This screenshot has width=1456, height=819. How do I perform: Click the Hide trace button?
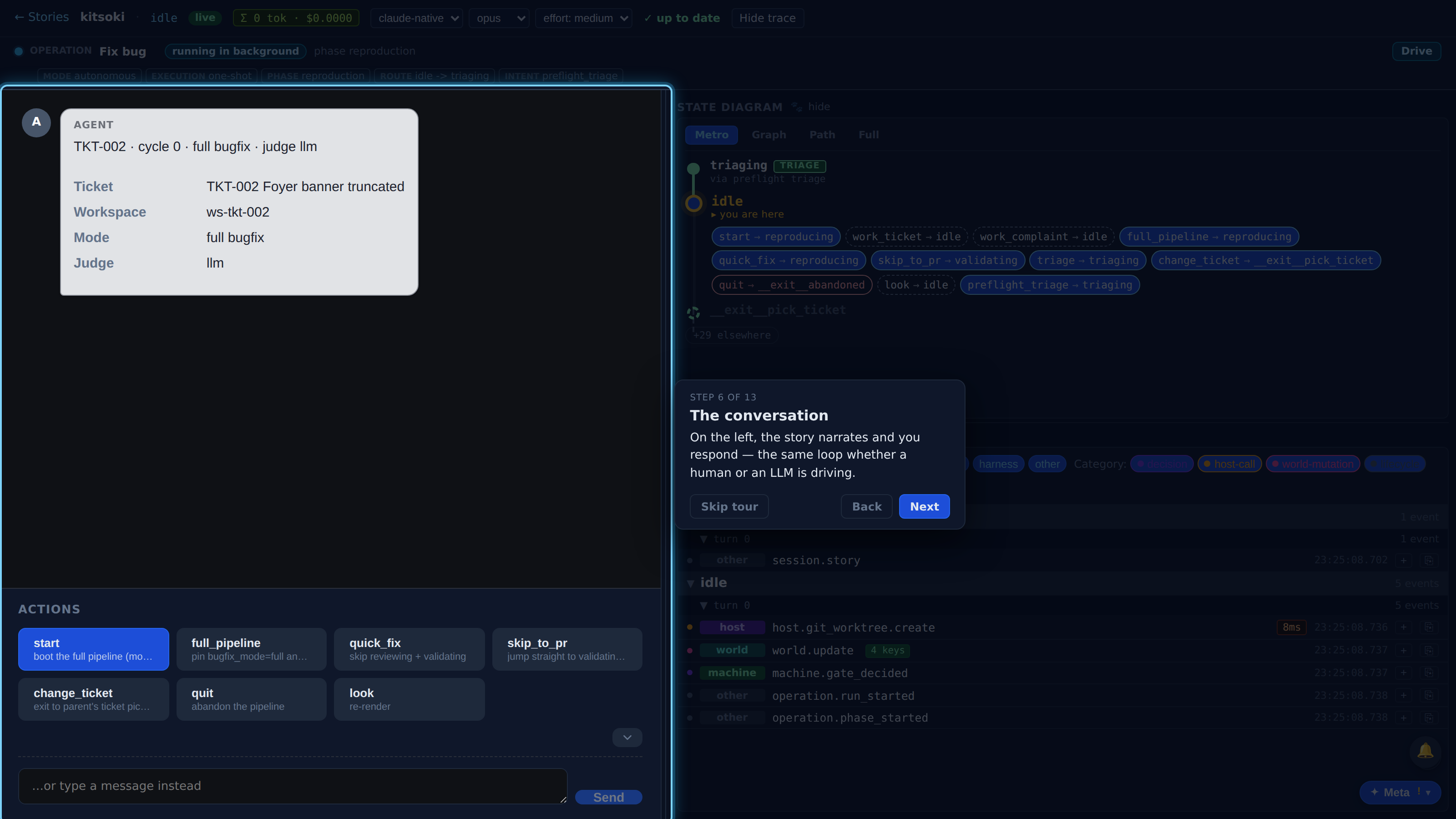coord(767,18)
